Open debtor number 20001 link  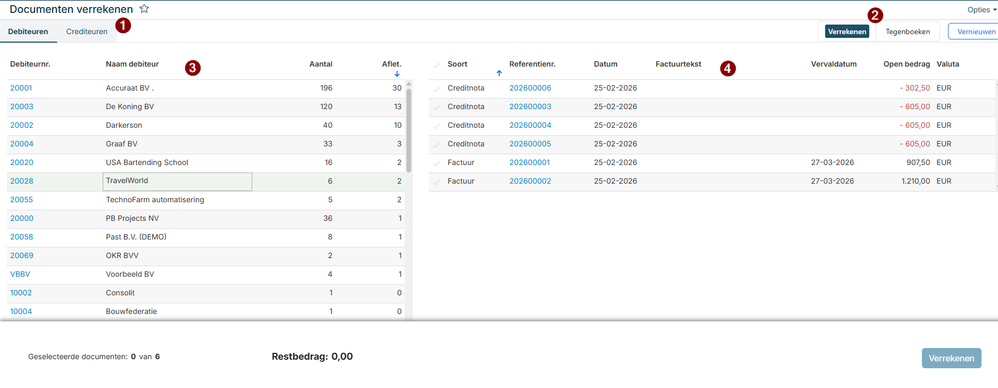coord(22,88)
